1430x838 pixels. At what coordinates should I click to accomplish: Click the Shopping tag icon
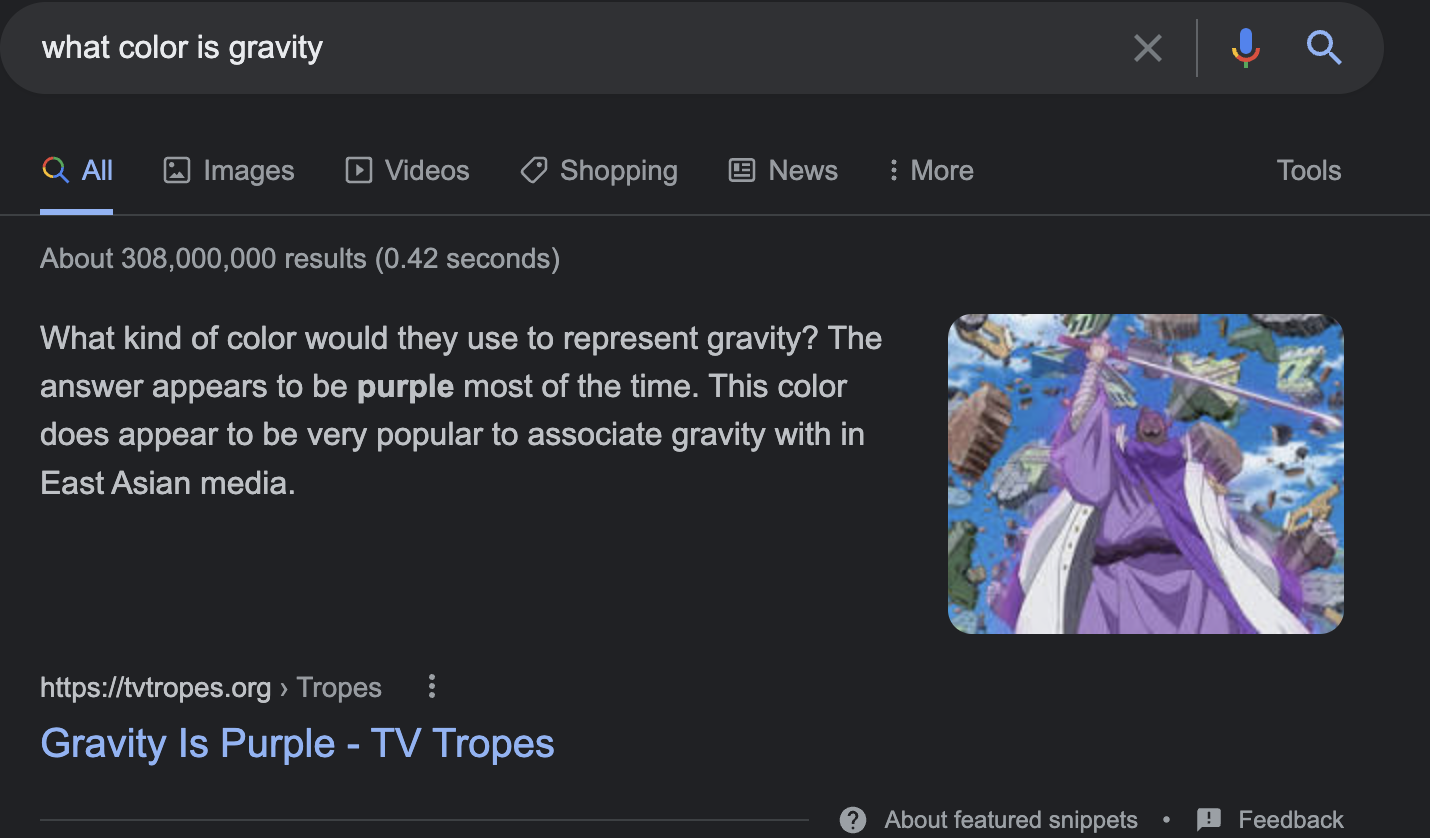[x=534, y=170]
